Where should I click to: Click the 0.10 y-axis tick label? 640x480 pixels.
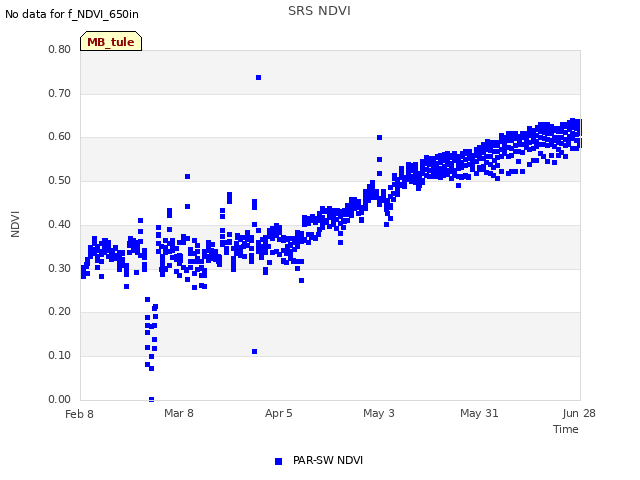coord(60,356)
